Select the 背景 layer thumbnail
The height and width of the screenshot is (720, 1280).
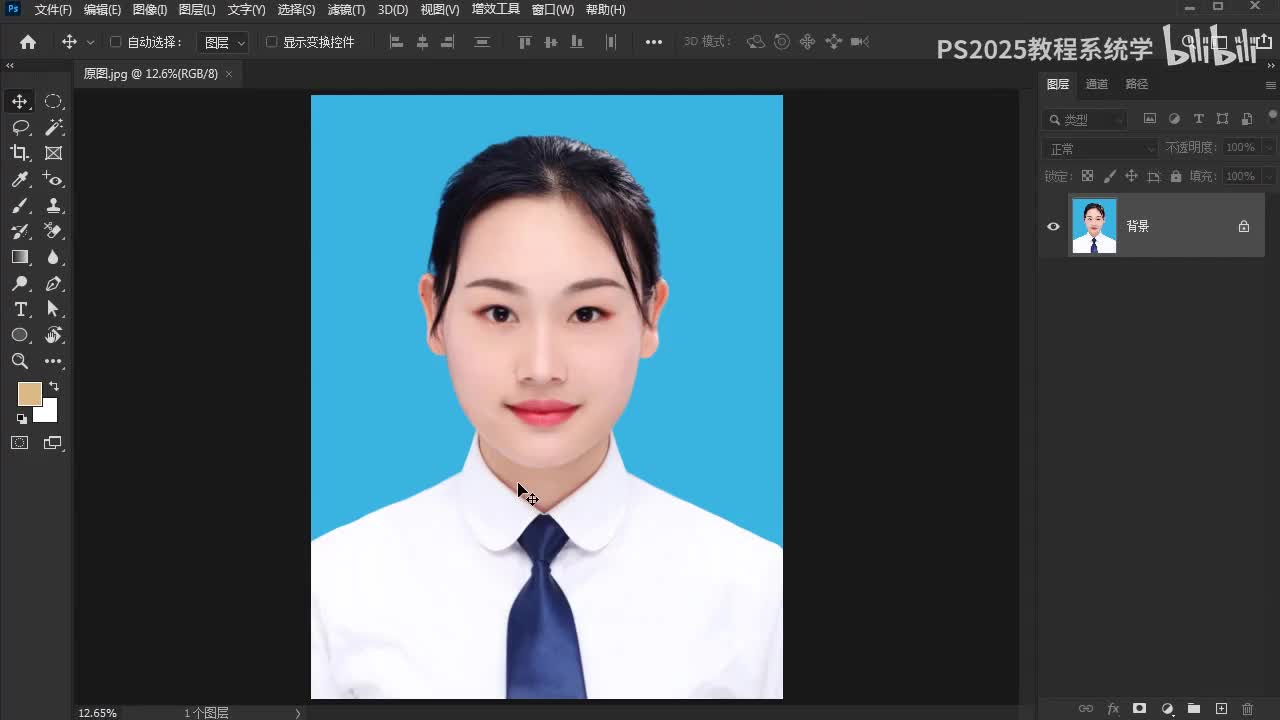(x=1094, y=226)
